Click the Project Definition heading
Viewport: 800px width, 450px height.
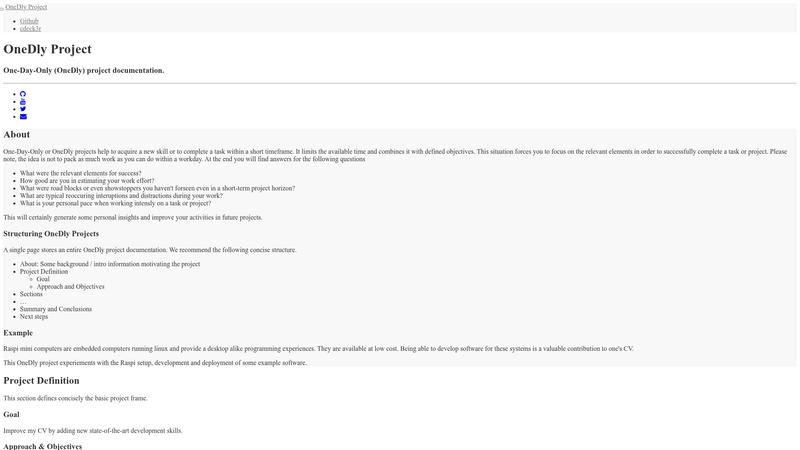coord(41,381)
